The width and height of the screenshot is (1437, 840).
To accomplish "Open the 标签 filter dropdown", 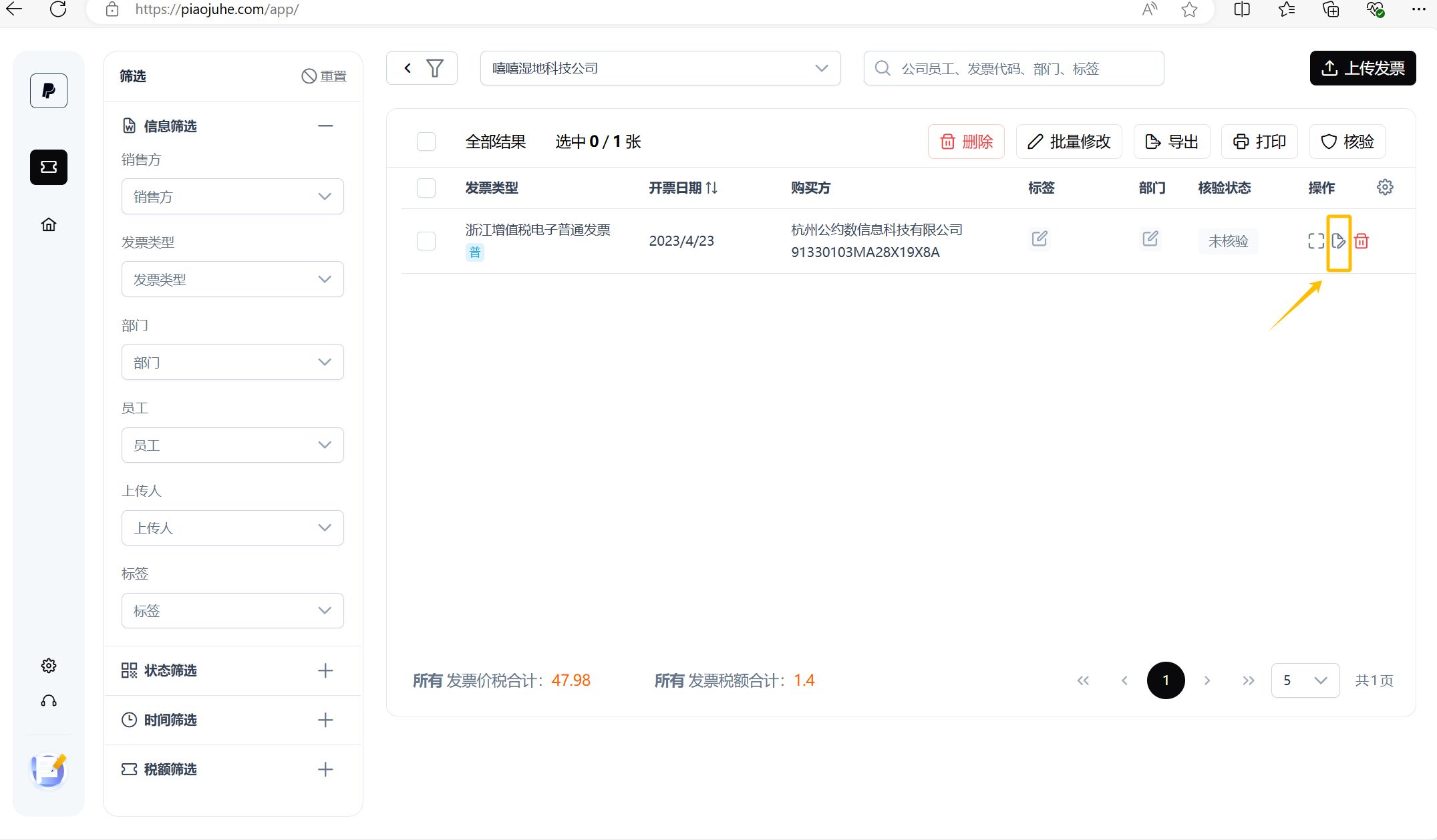I will pyautogui.click(x=232, y=610).
